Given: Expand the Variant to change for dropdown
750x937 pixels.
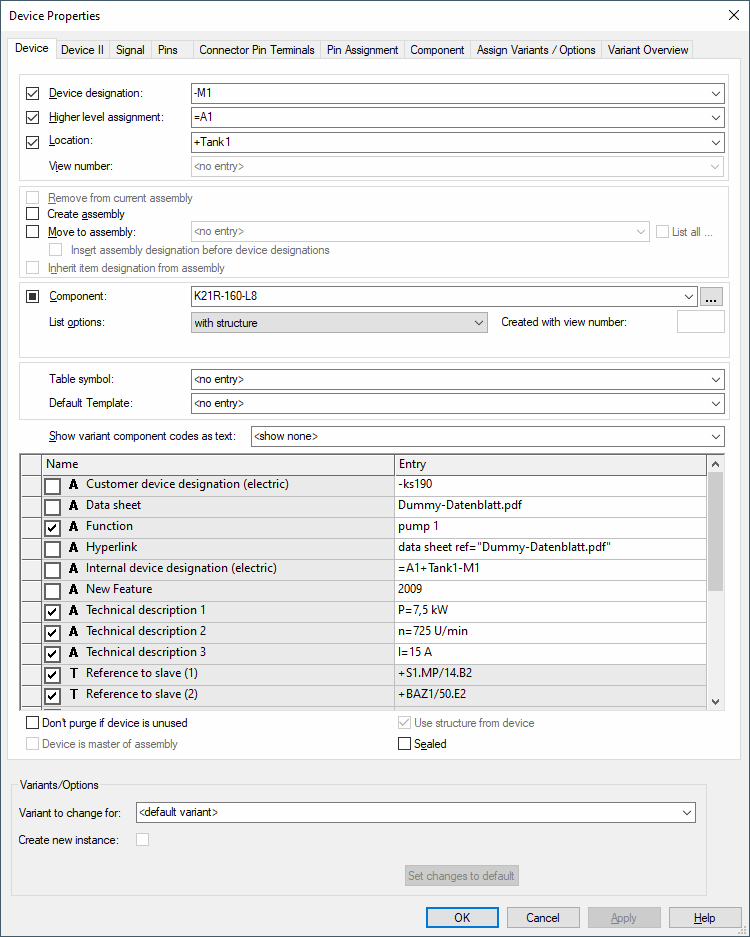Looking at the screenshot, I should [687, 813].
